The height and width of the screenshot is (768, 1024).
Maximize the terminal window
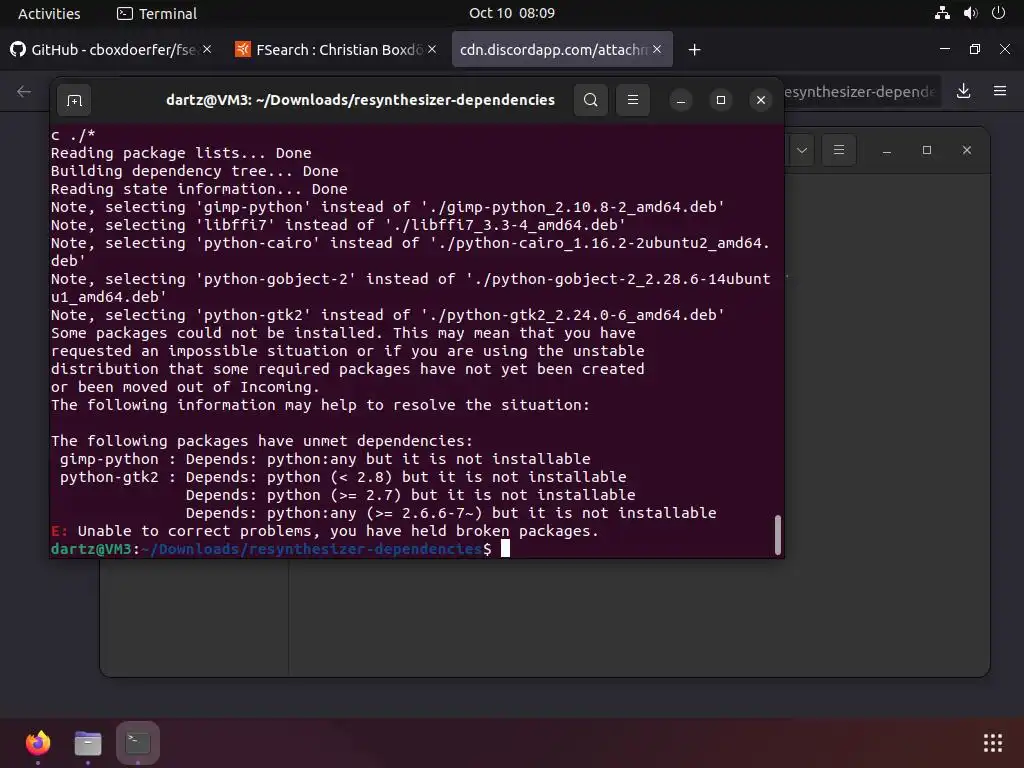(x=721, y=100)
